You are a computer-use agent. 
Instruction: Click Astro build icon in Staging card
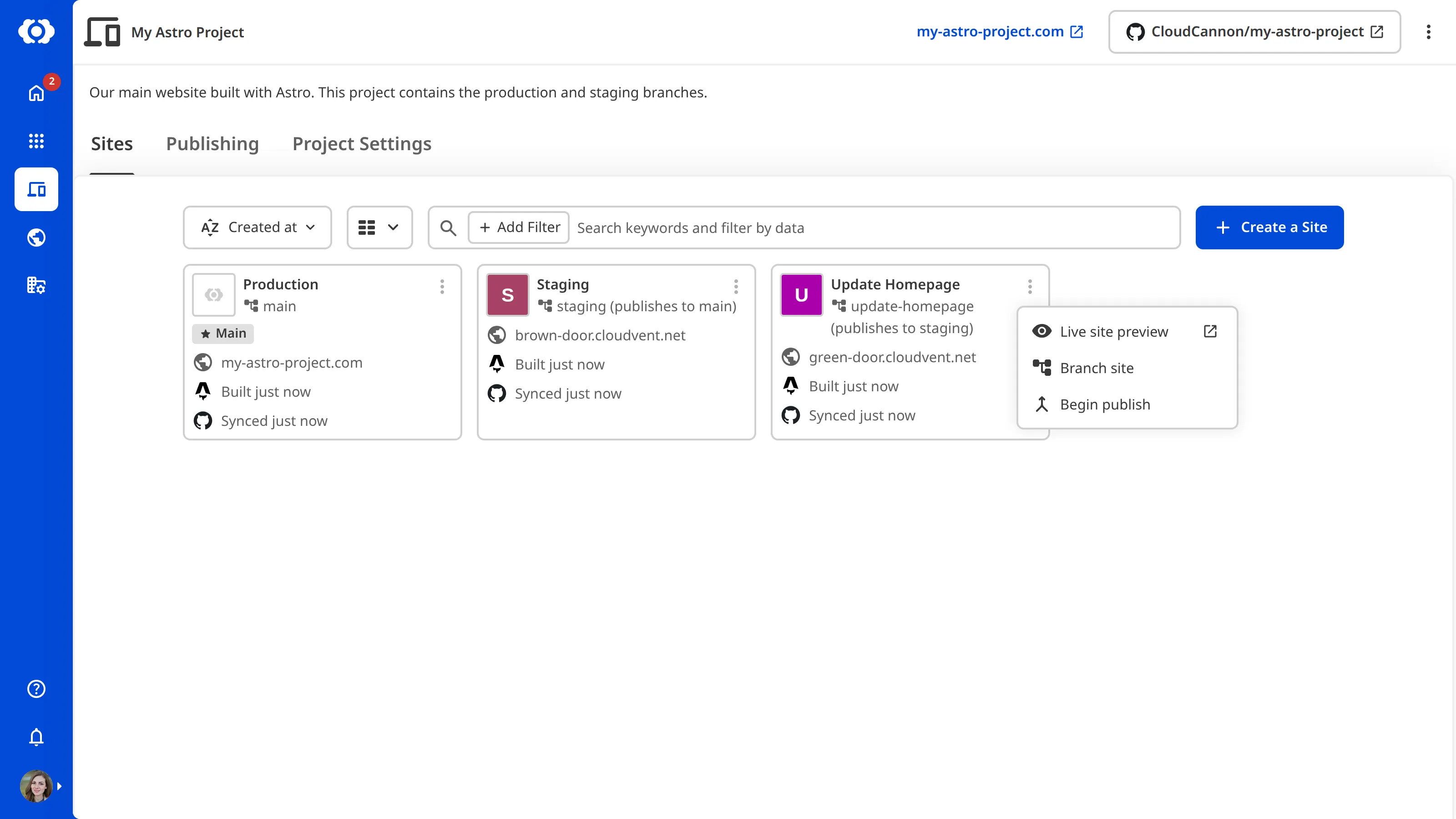tap(497, 364)
